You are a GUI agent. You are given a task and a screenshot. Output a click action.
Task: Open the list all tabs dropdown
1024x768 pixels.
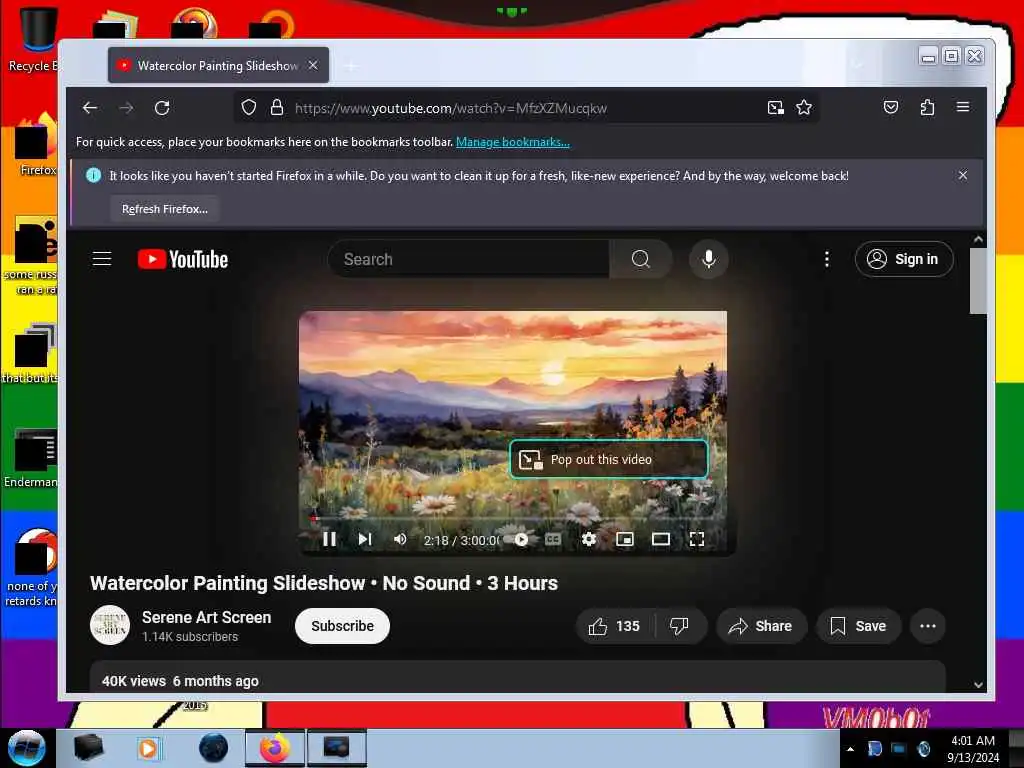(857, 65)
